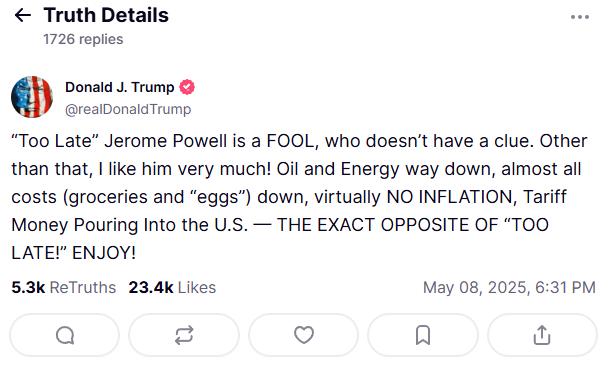Click the word ReTruths in stats
609x366 pixels.
click(83, 288)
